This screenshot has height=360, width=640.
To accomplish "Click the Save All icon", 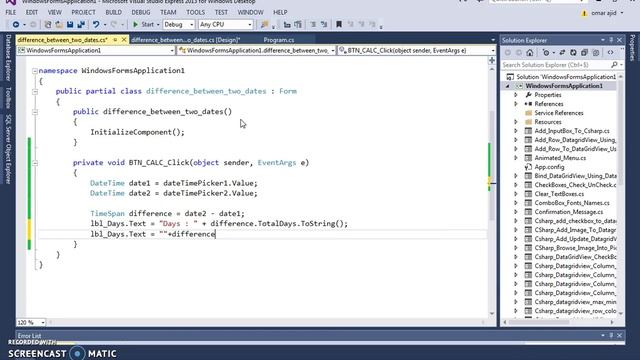I will click(81, 25).
